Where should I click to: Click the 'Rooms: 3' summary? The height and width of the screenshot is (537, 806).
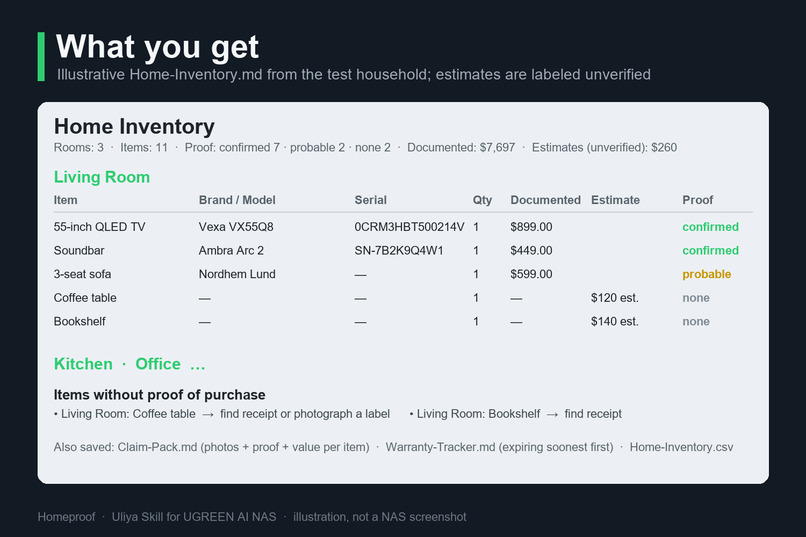[79, 147]
